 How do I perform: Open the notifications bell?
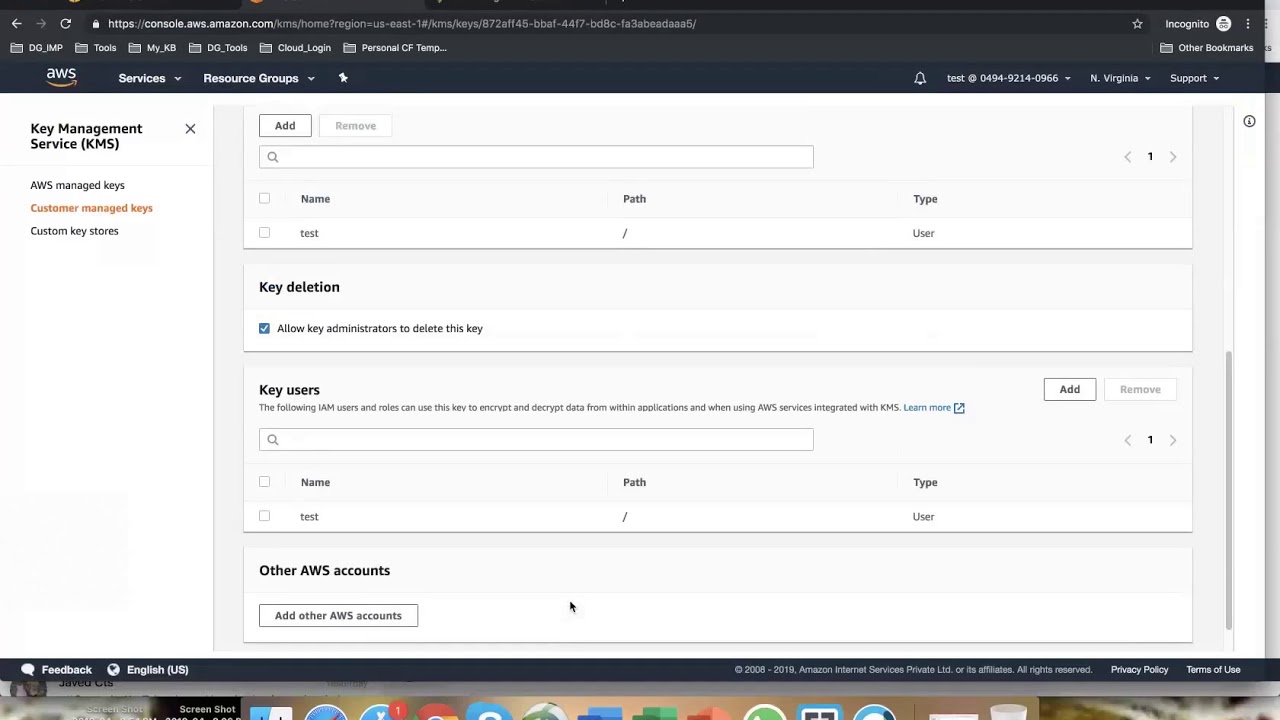click(920, 78)
